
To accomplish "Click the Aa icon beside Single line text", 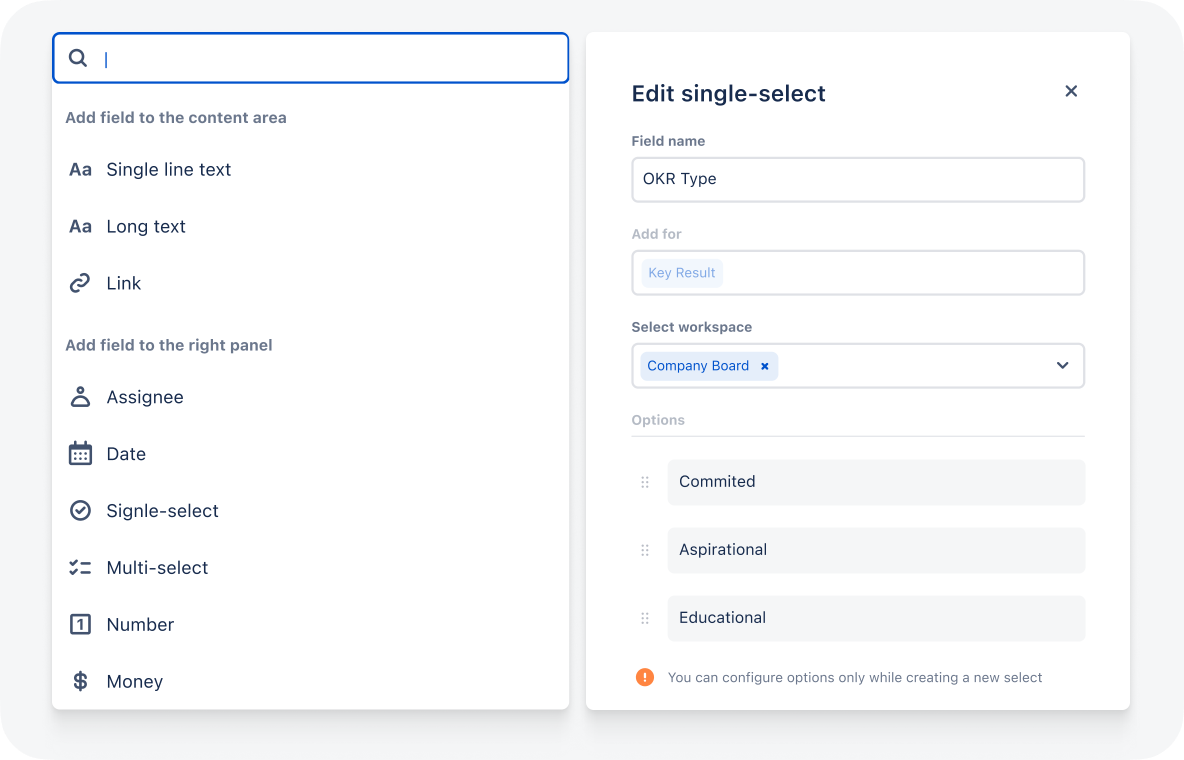I will pyautogui.click(x=80, y=169).
